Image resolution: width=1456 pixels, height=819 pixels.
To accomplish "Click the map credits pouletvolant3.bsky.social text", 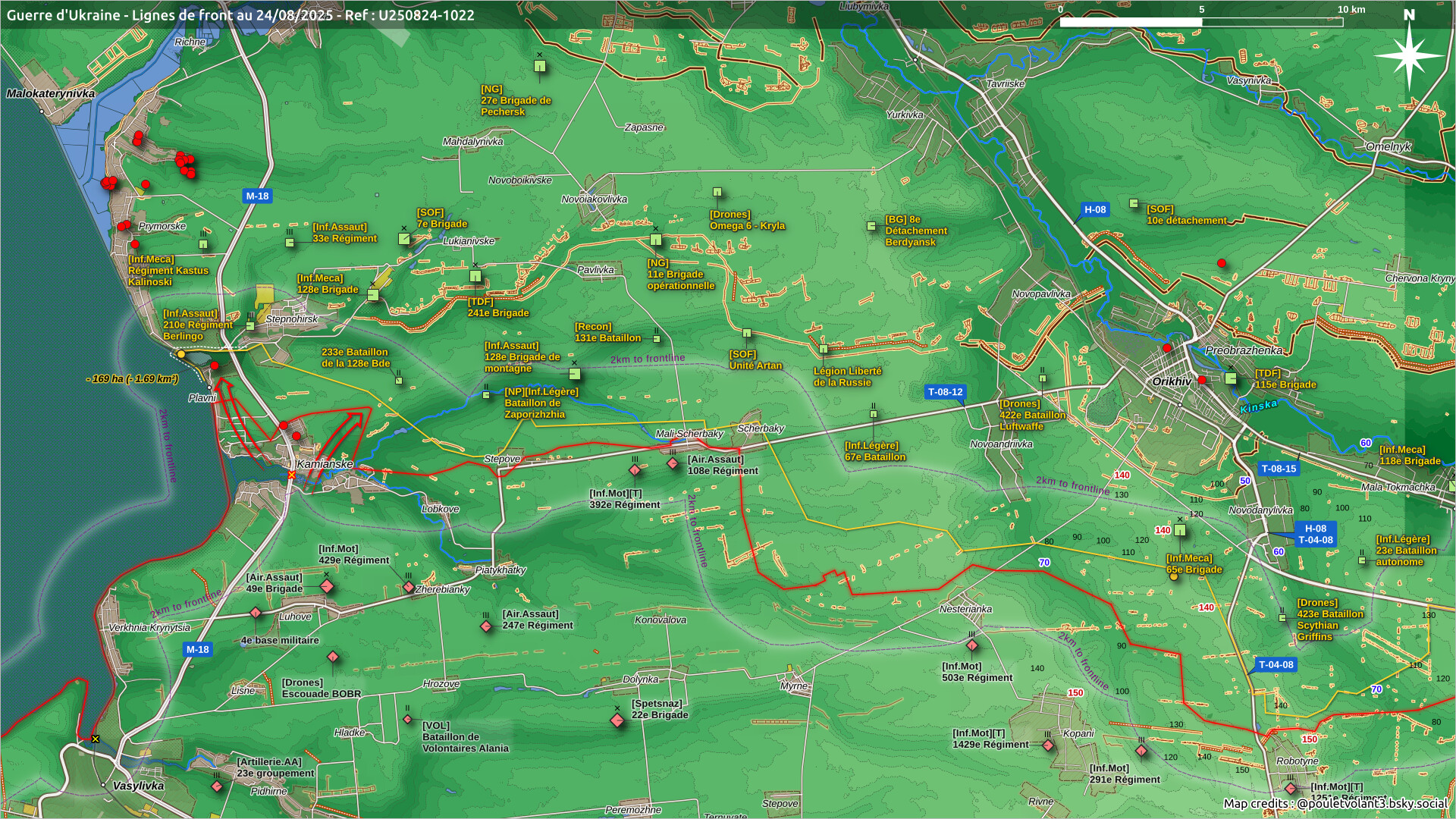I will (1335, 803).
